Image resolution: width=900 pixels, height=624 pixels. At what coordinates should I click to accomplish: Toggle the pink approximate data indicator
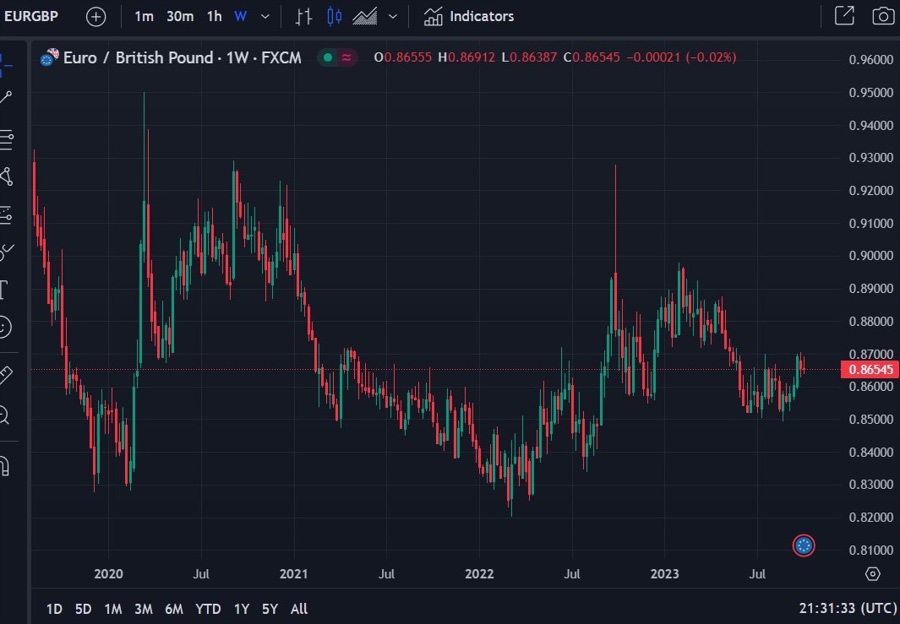[x=346, y=58]
